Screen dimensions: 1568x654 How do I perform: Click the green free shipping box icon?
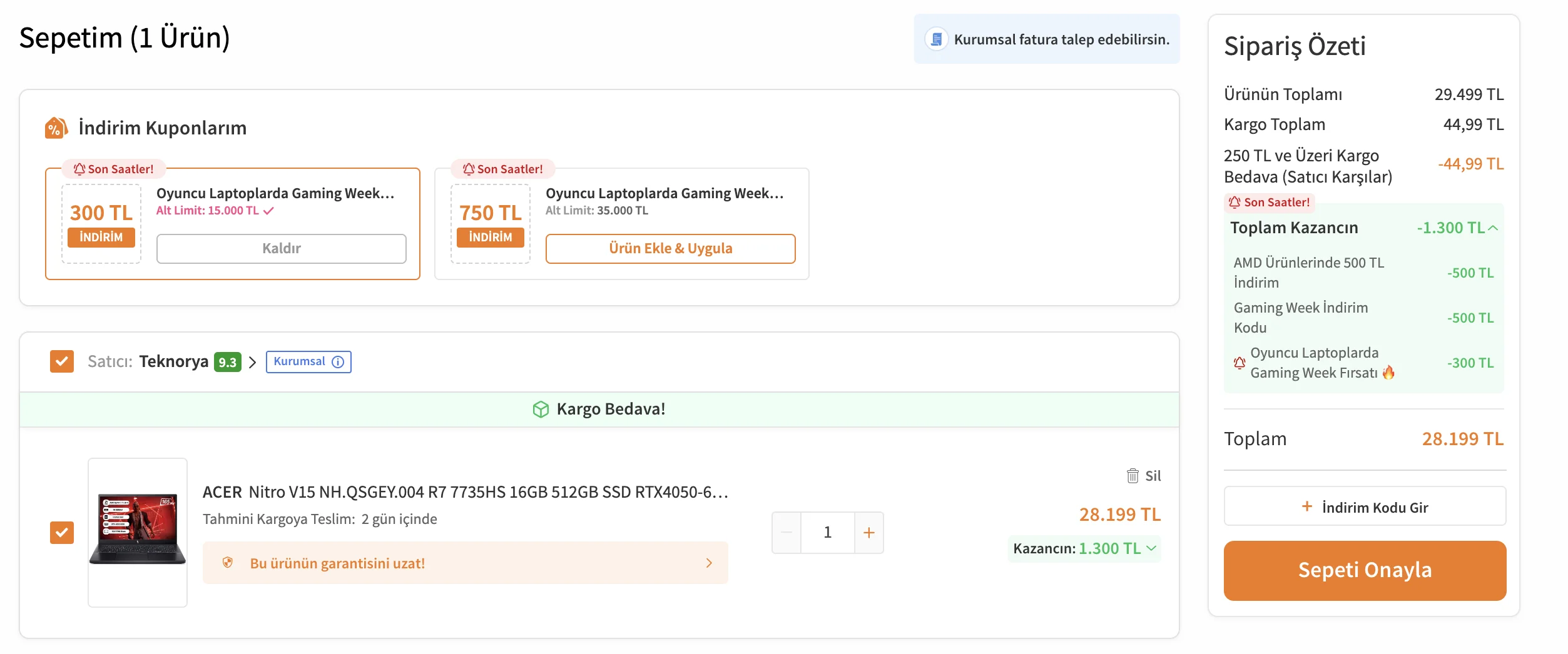[x=540, y=409]
